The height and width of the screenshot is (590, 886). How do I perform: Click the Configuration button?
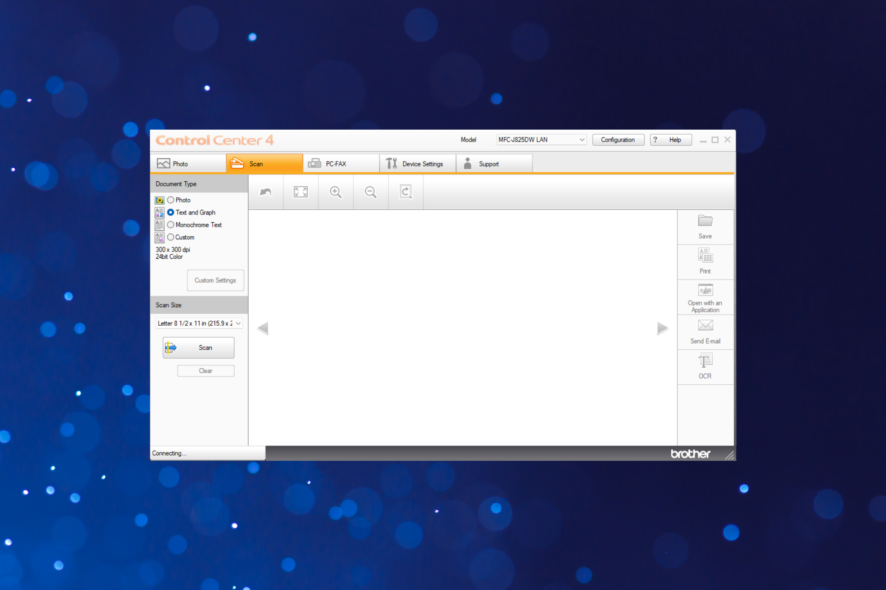pos(618,140)
